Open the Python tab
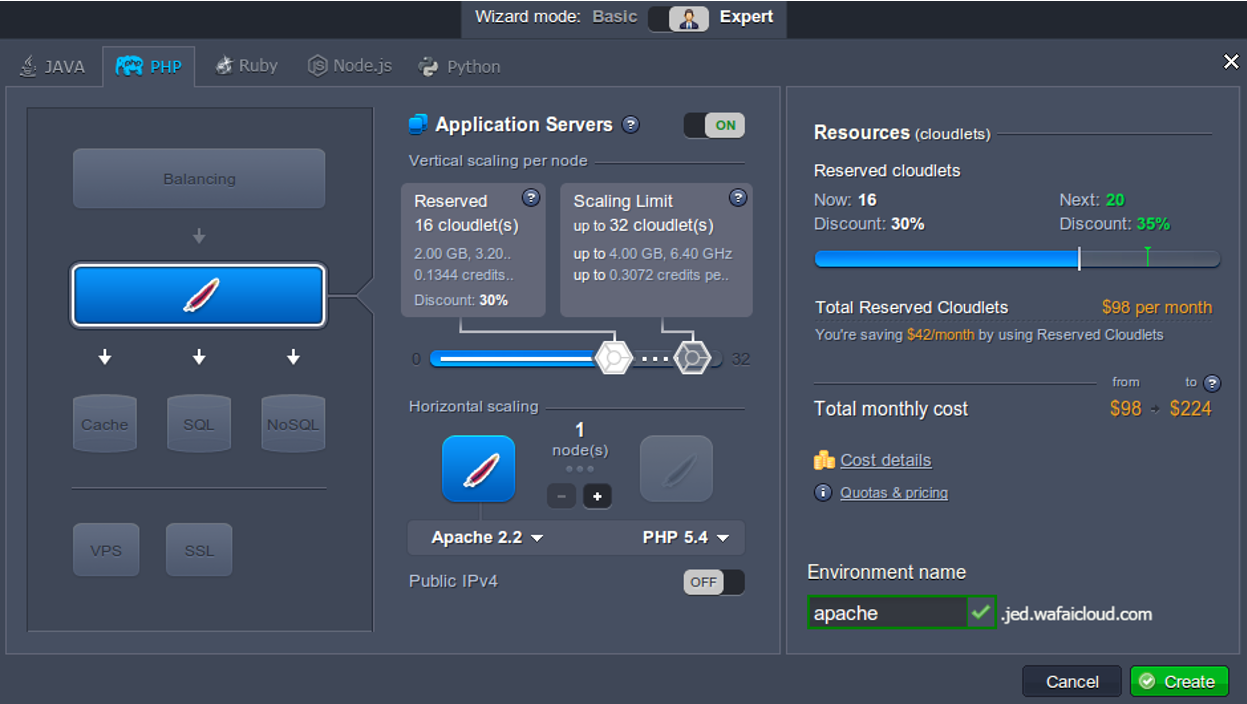This screenshot has width=1247, height=704. click(x=460, y=66)
